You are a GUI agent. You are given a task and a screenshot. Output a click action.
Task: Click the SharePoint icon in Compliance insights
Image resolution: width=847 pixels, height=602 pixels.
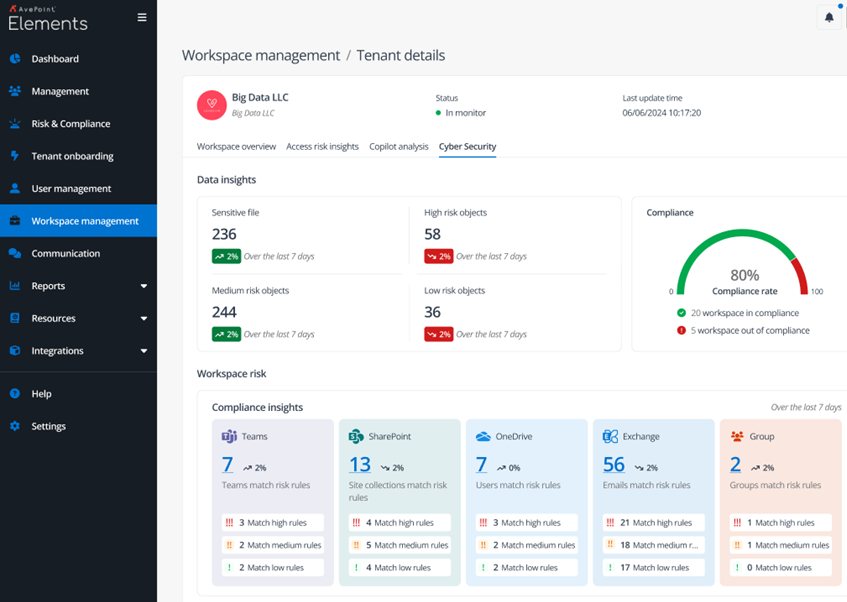pyautogui.click(x=356, y=436)
